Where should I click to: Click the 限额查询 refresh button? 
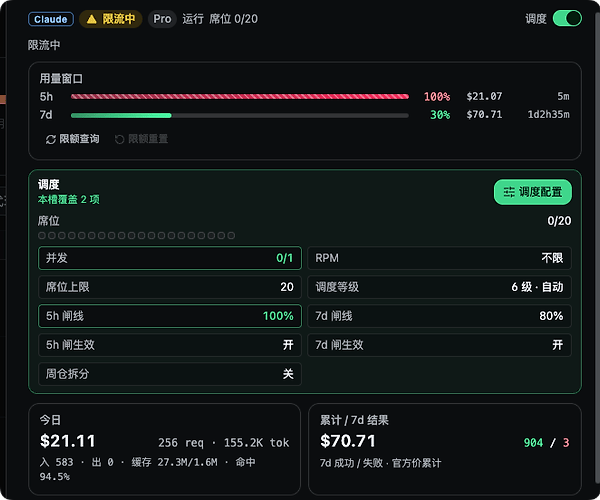(72, 139)
